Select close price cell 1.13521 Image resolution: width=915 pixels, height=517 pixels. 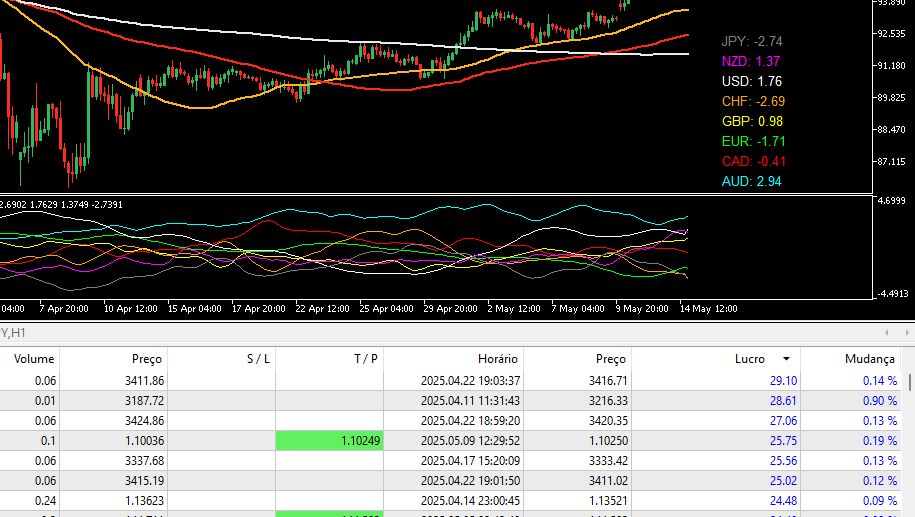coord(609,501)
